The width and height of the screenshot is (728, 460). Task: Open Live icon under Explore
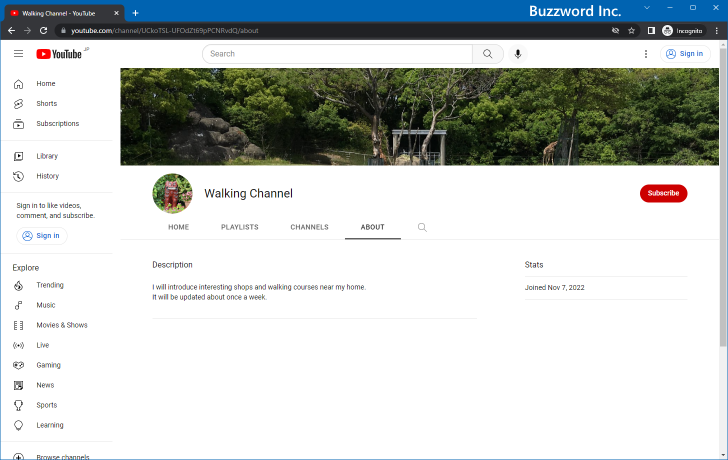[18, 345]
